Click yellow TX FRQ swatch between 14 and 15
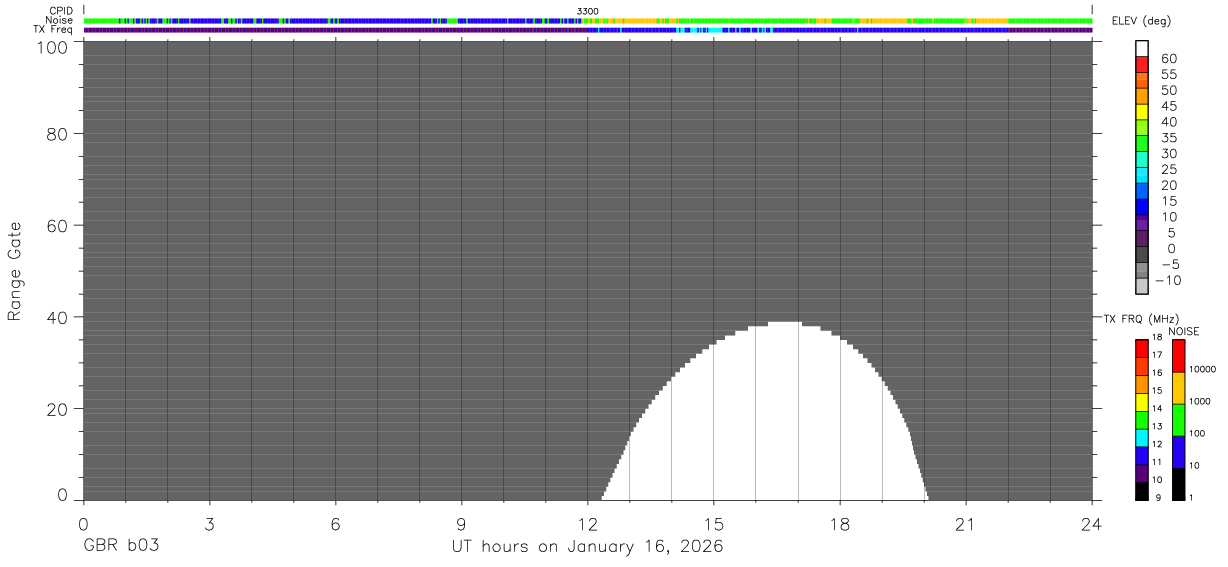The width and height of the screenshot is (1228, 567). click(1142, 401)
